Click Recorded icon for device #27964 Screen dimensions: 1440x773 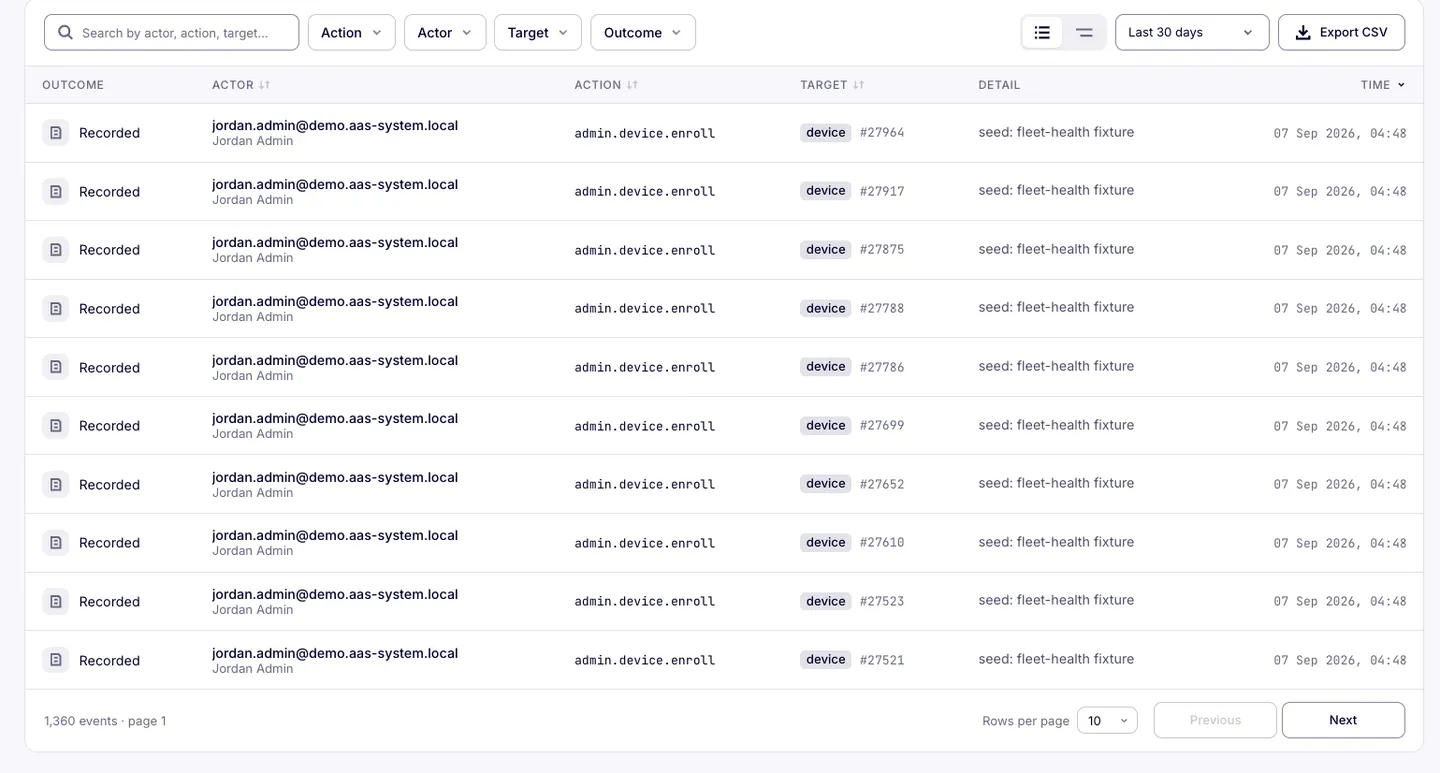[x=56, y=132]
